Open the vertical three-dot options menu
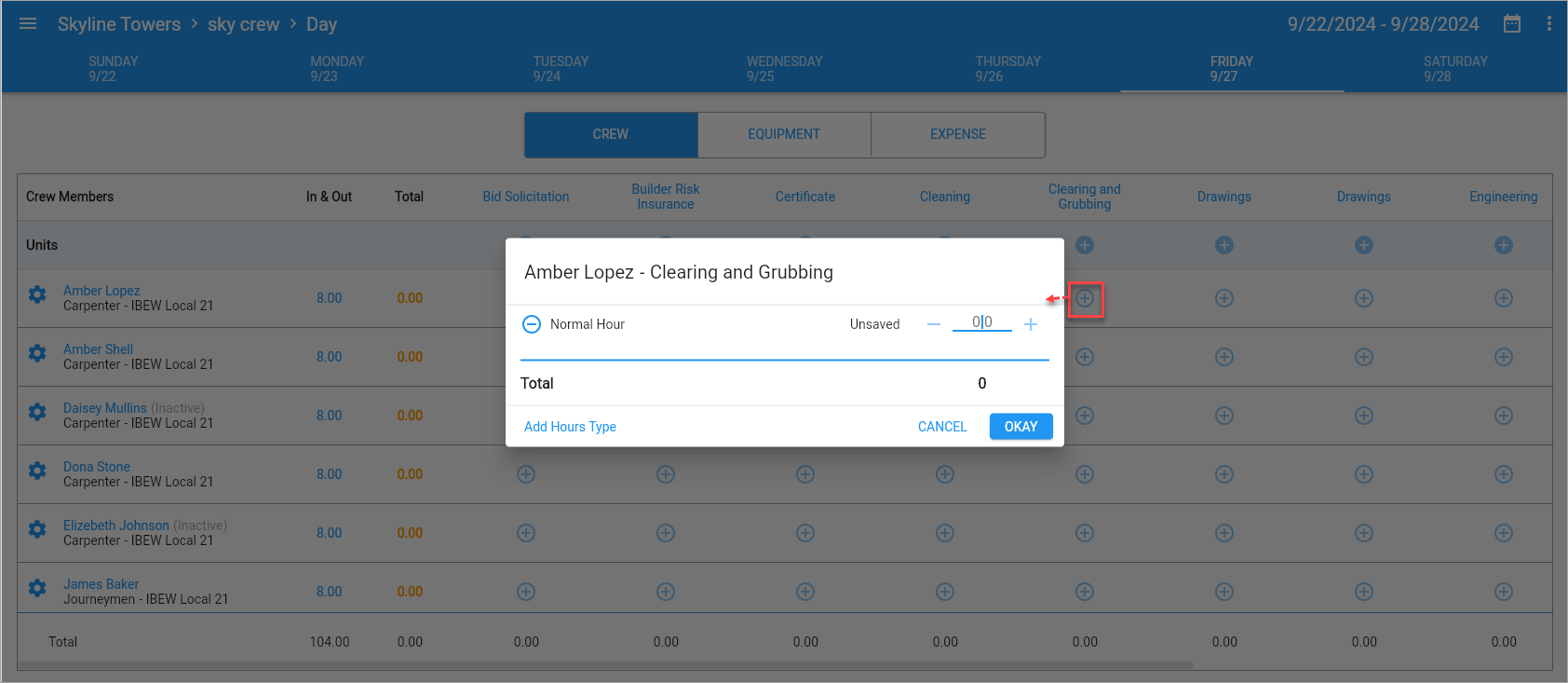Image resolution: width=1568 pixels, height=683 pixels. coord(1549,24)
